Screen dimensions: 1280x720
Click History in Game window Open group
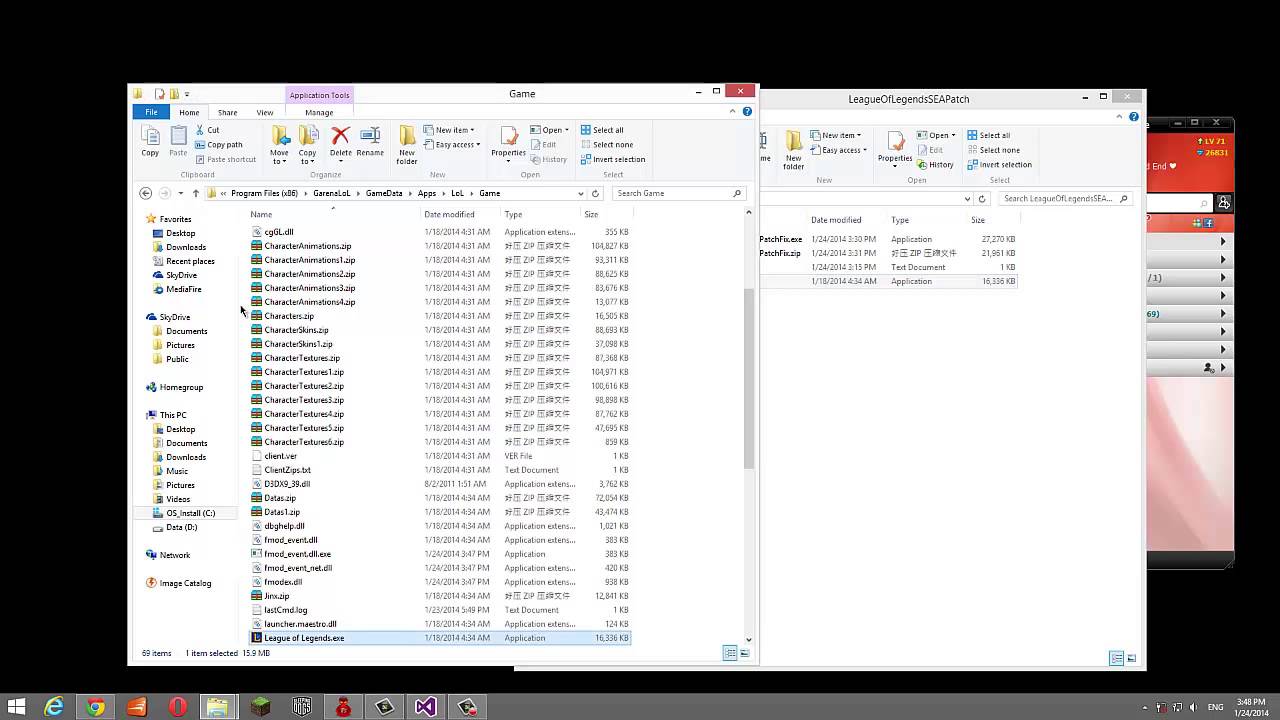548,159
